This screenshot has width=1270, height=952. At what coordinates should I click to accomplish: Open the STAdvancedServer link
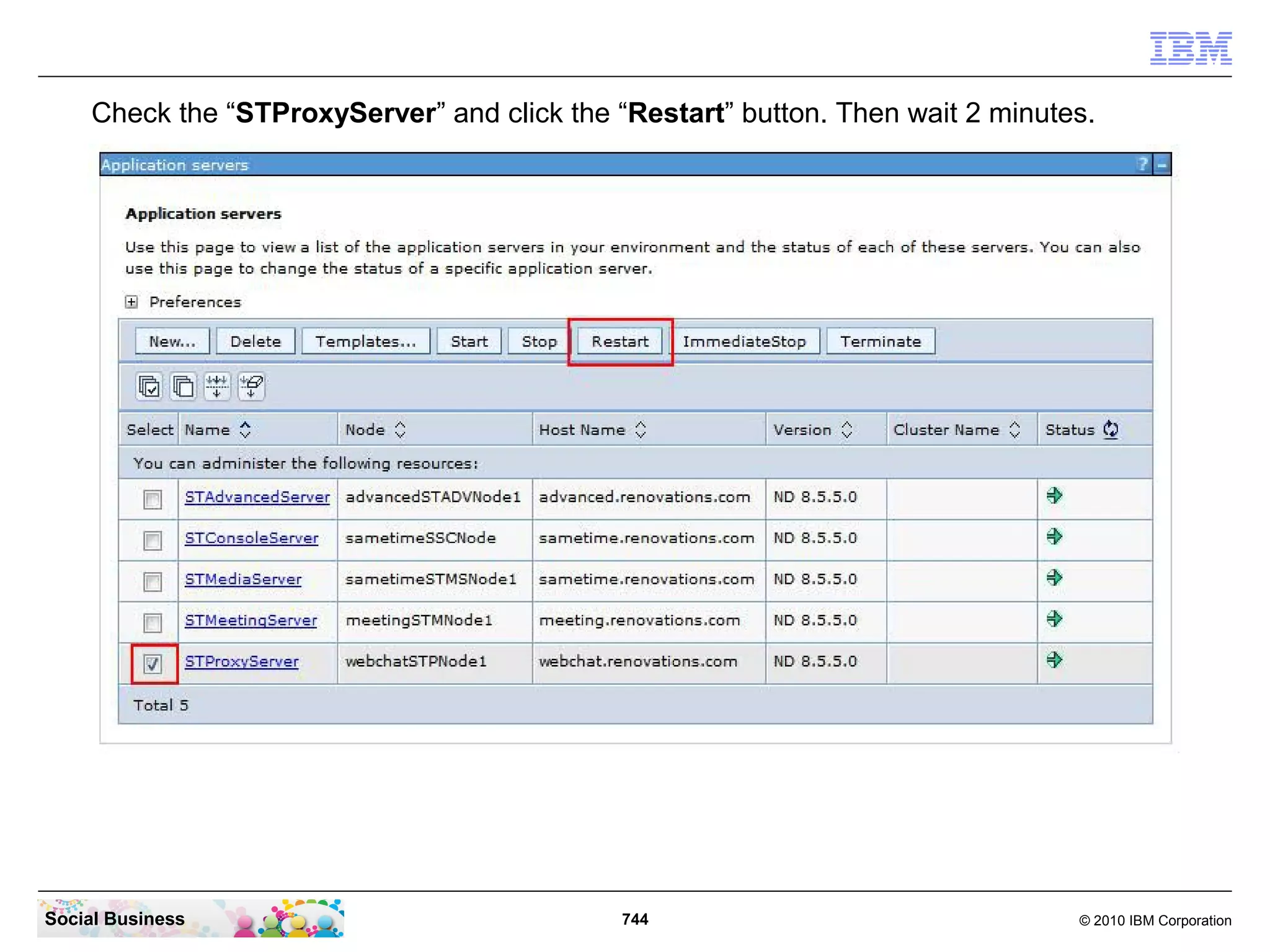(257, 497)
